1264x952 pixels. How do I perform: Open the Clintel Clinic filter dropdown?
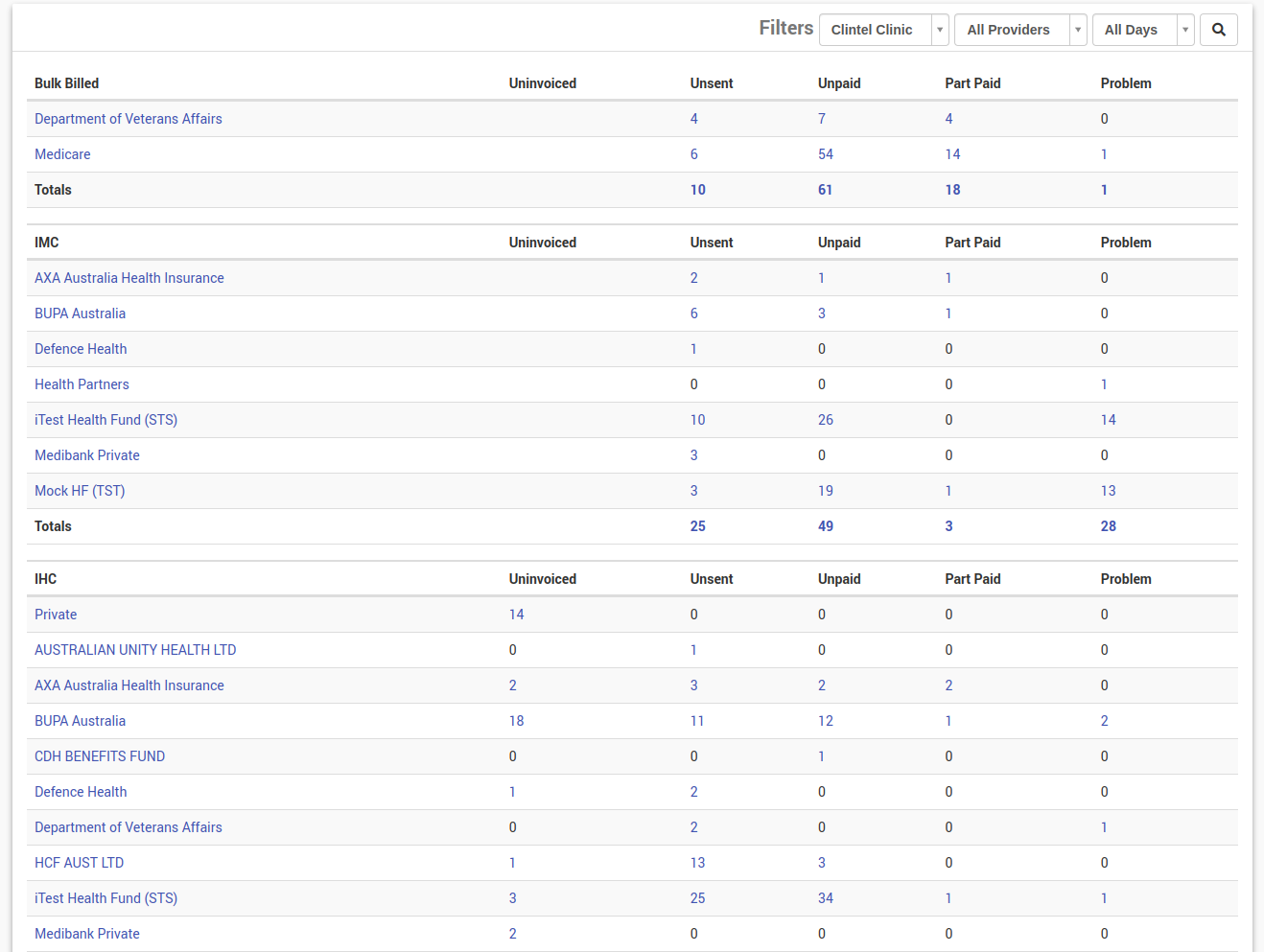coord(884,30)
